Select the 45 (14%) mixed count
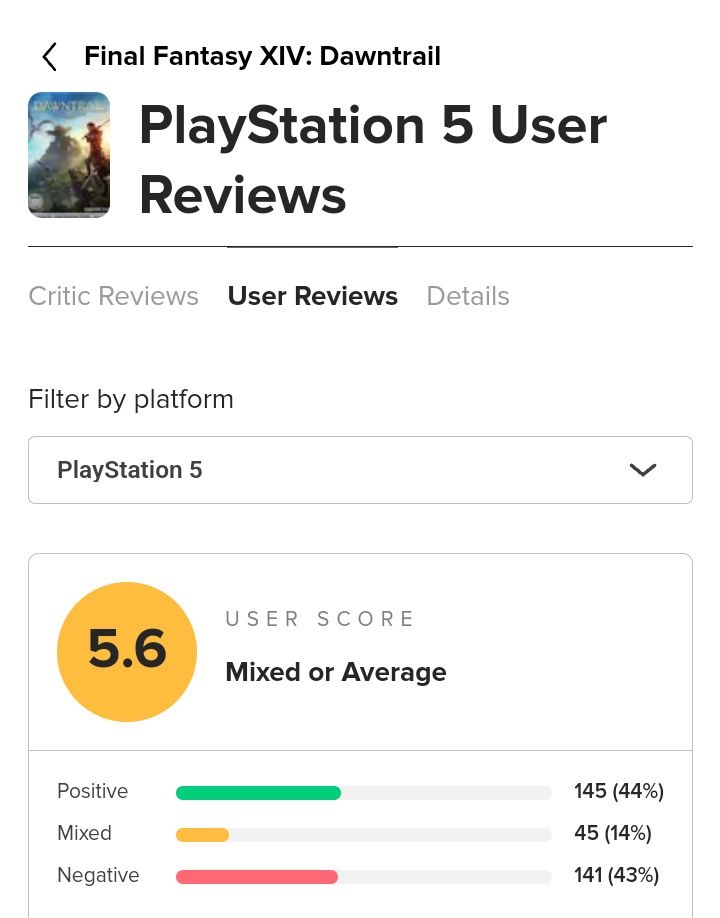Image resolution: width=720 pixels, height=918 pixels. [612, 833]
